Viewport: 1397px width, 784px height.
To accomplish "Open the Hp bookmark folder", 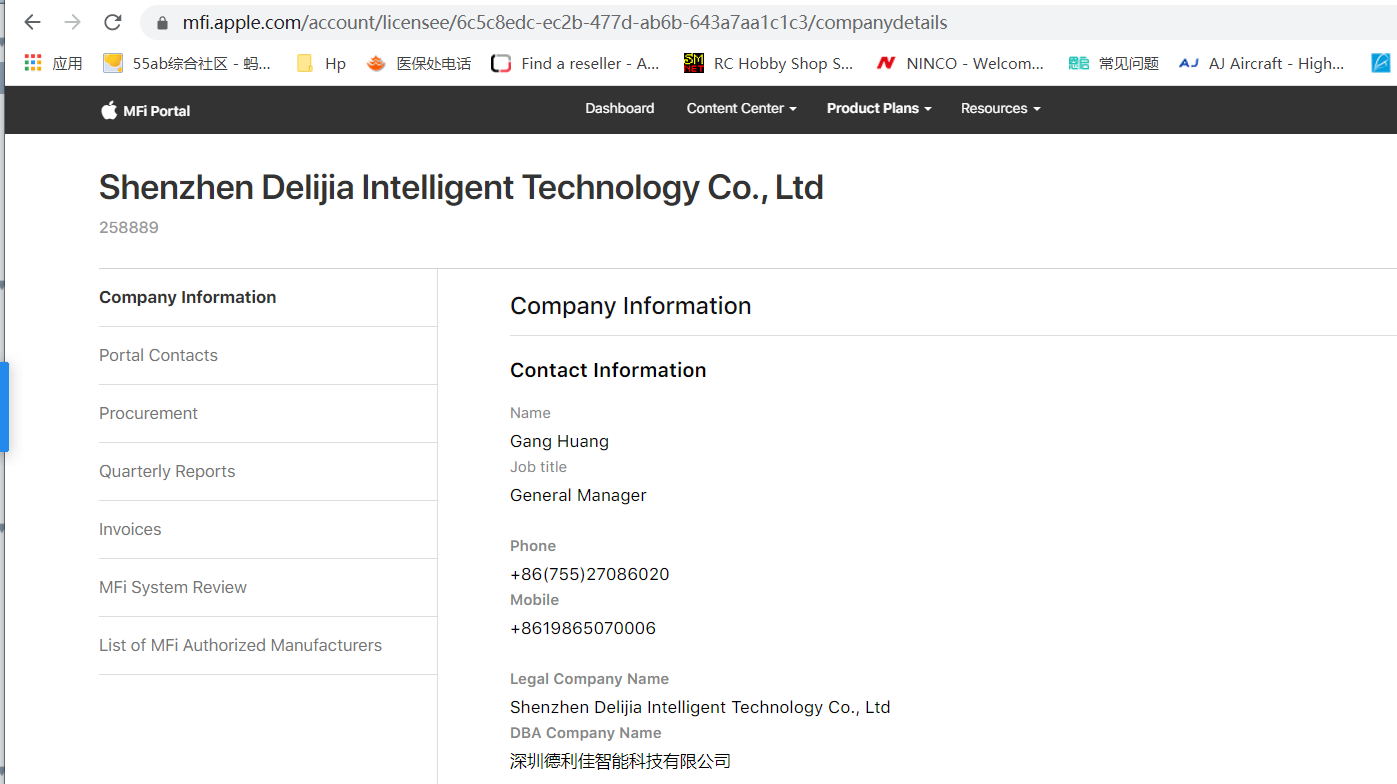I will click(321, 63).
